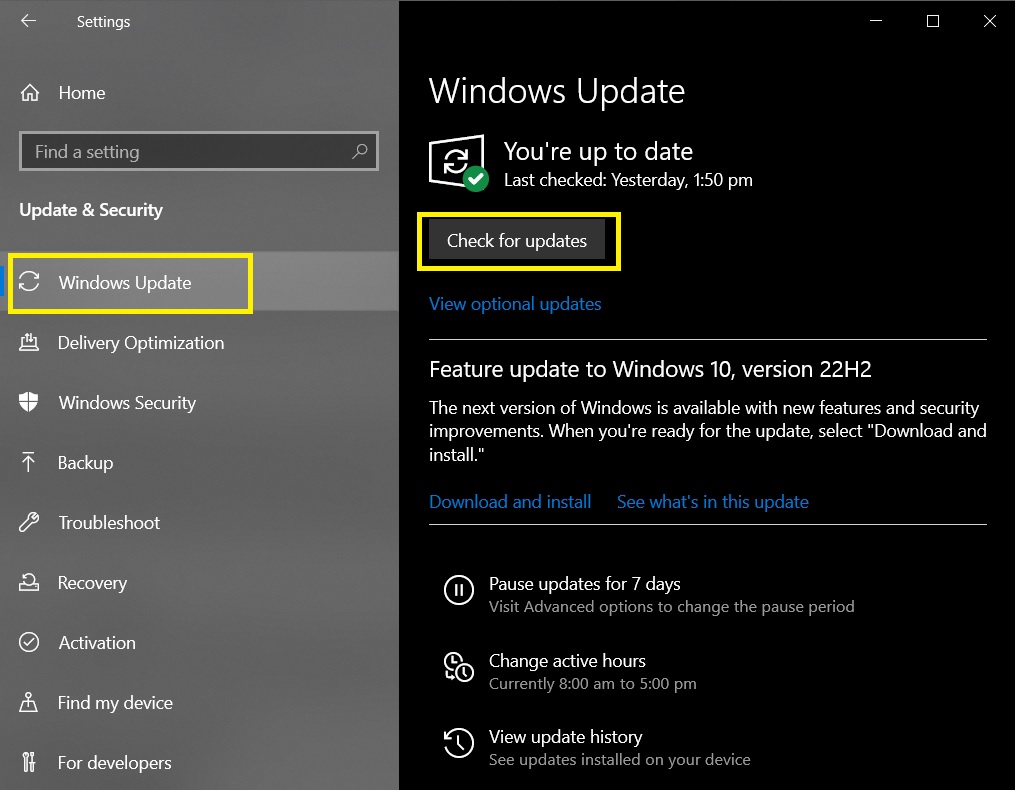Image resolution: width=1015 pixels, height=790 pixels.
Task: Click the Troubleshoot wrench icon
Action: [29, 522]
